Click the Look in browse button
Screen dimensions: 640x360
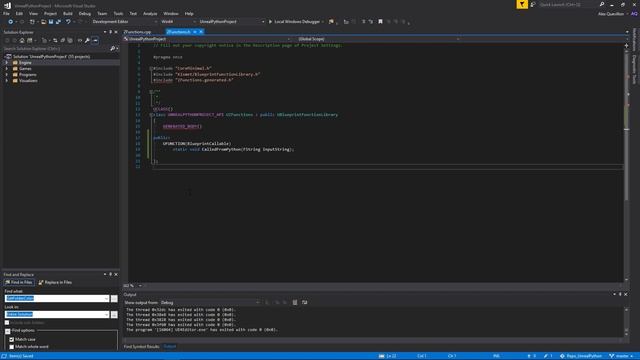[114, 315]
